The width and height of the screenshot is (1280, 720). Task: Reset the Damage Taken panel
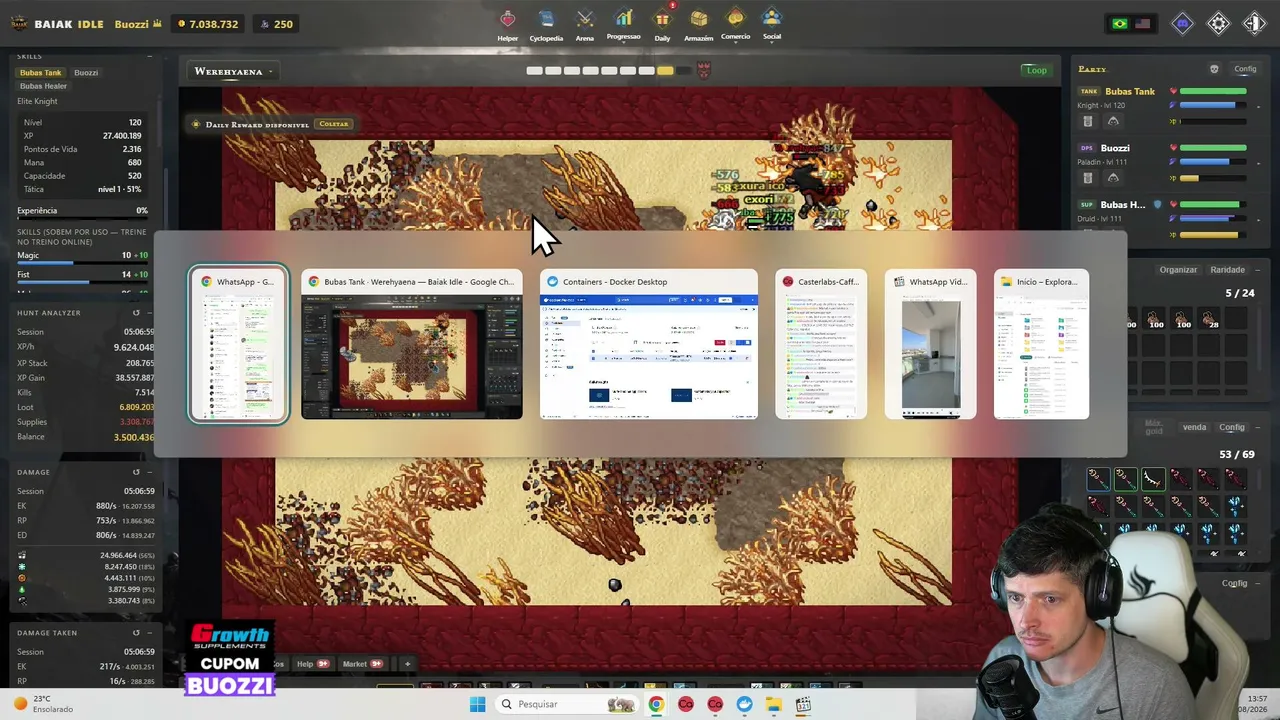point(136,632)
